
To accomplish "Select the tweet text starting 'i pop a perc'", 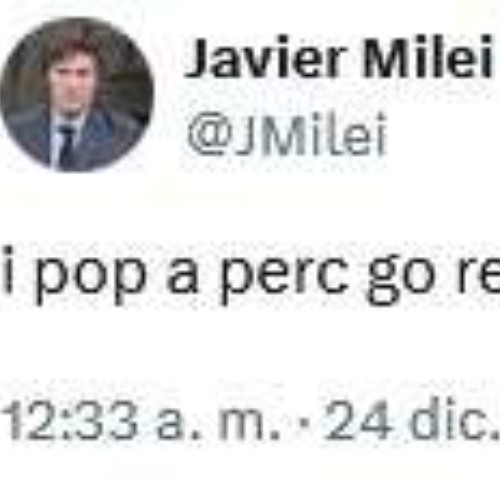I will click(x=250, y=275).
